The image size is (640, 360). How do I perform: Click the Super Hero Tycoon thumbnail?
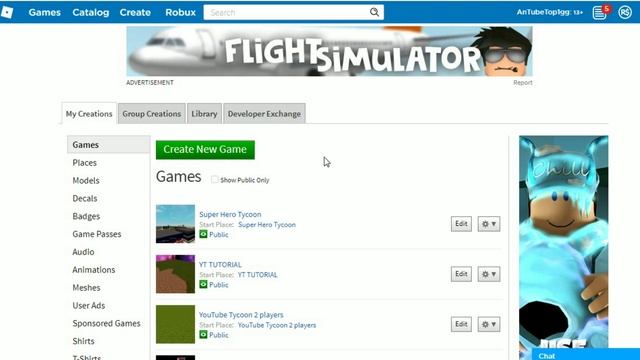176,224
